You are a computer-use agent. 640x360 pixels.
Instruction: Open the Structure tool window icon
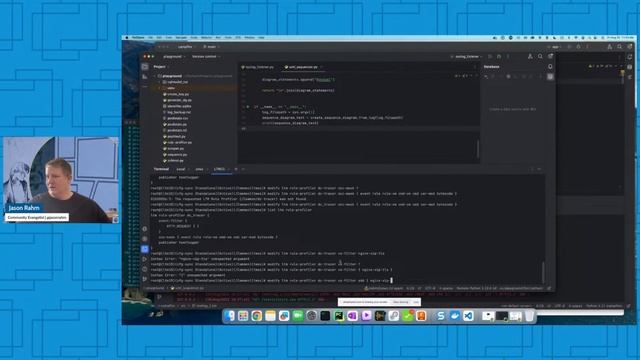[145, 76]
